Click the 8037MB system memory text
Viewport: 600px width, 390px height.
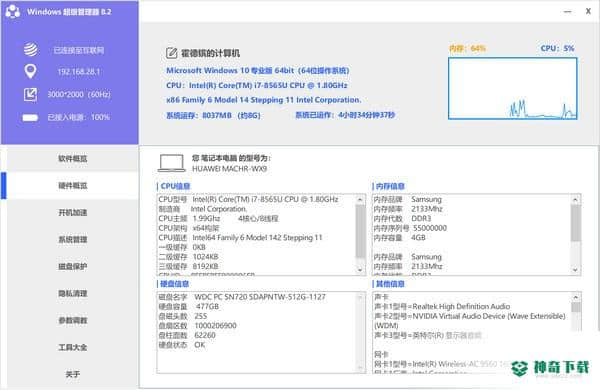point(213,115)
